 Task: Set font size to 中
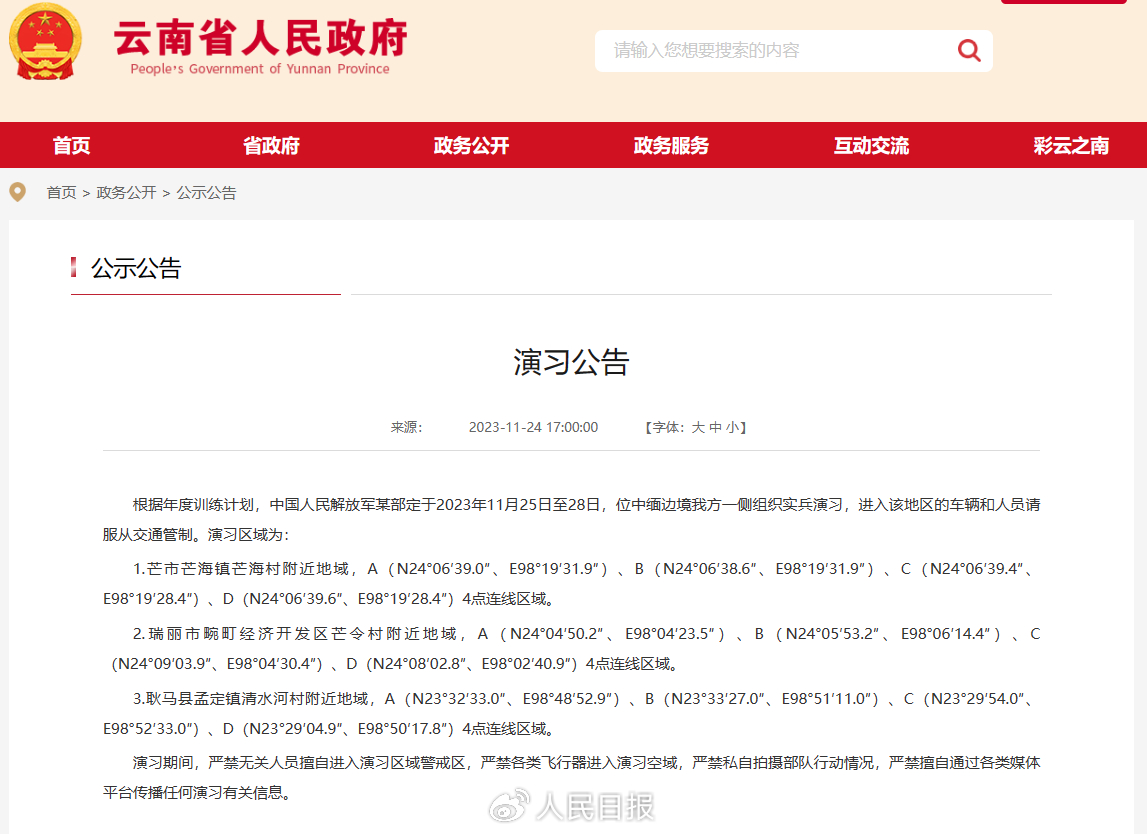pos(715,427)
